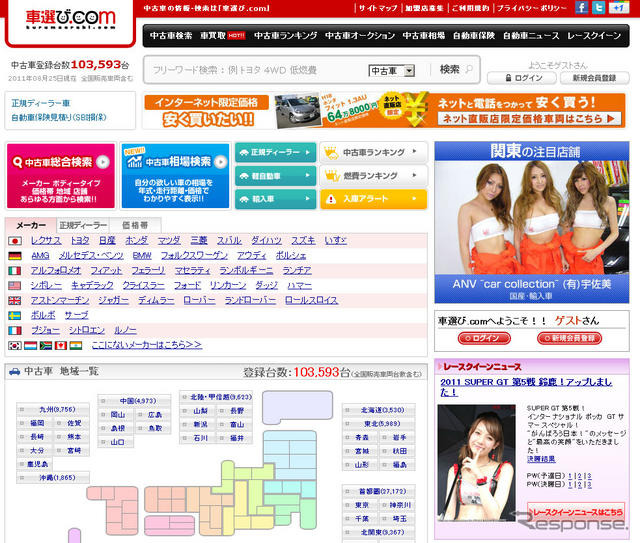
Task: Open レースクイーン in navigation bar
Action: (x=594, y=36)
